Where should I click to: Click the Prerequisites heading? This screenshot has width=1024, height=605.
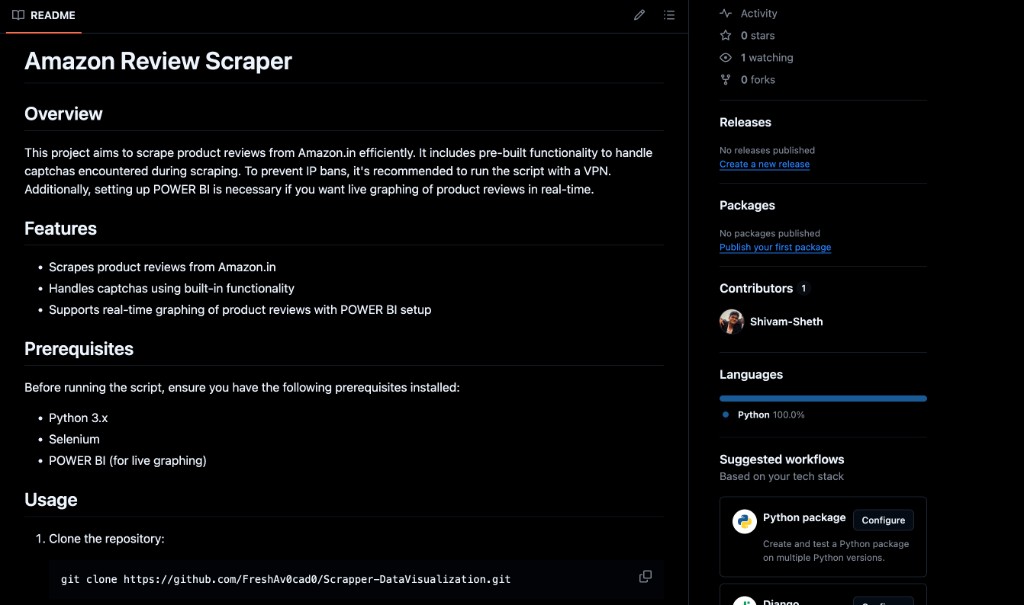[79, 349]
